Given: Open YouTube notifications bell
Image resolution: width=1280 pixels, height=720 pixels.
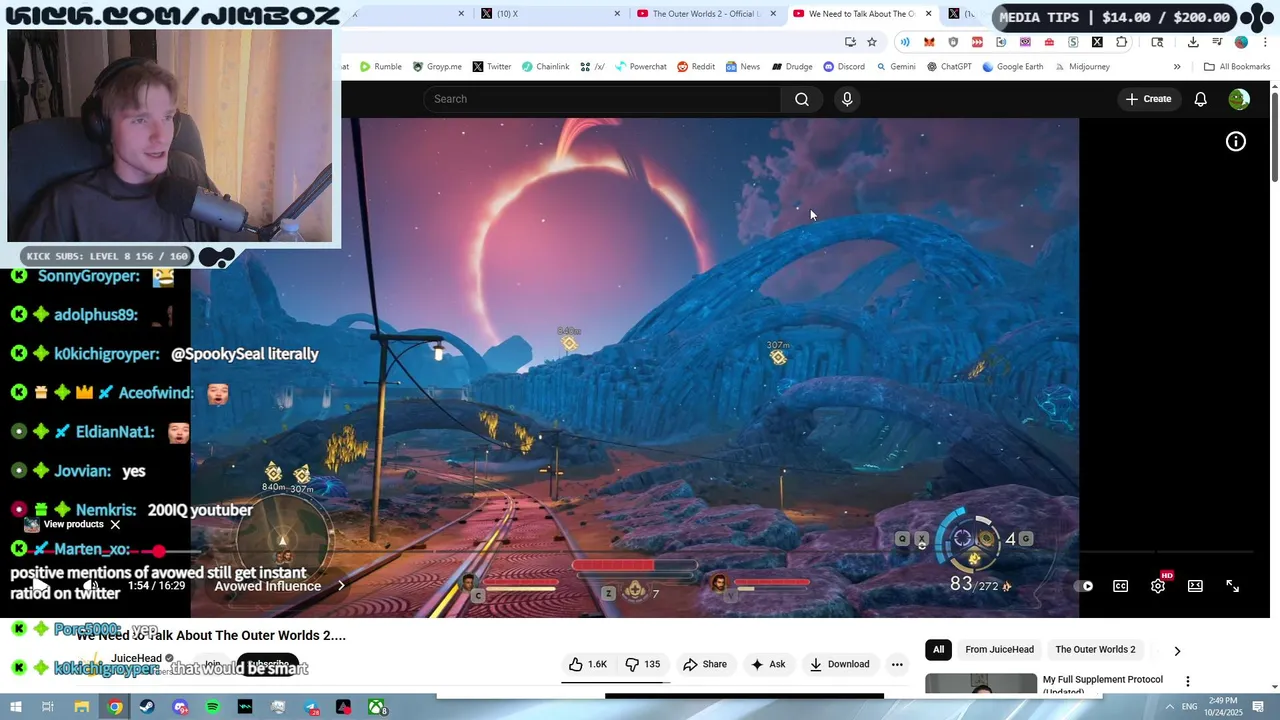Looking at the screenshot, I should (1201, 99).
